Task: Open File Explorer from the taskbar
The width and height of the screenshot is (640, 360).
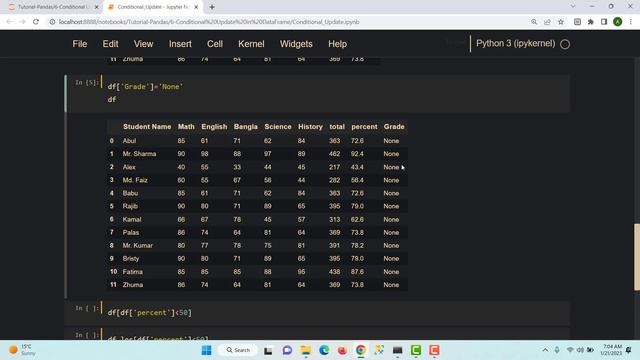Action: pyautogui.click(x=305, y=350)
